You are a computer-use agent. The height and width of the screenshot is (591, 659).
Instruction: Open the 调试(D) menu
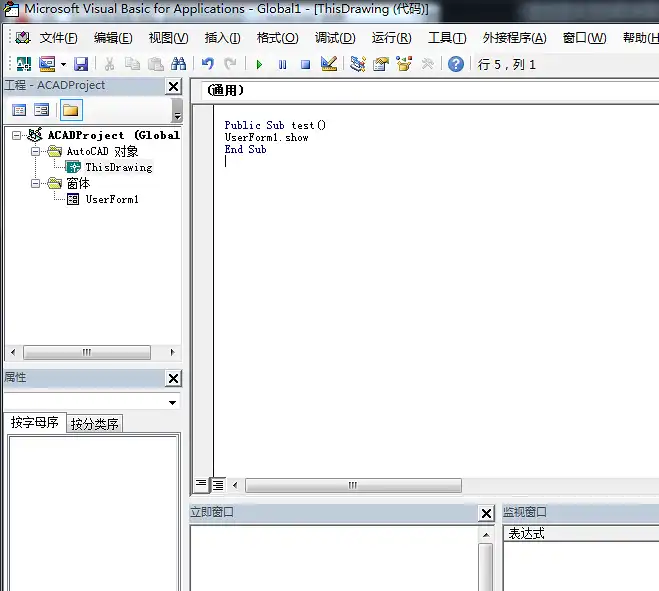click(x=335, y=38)
